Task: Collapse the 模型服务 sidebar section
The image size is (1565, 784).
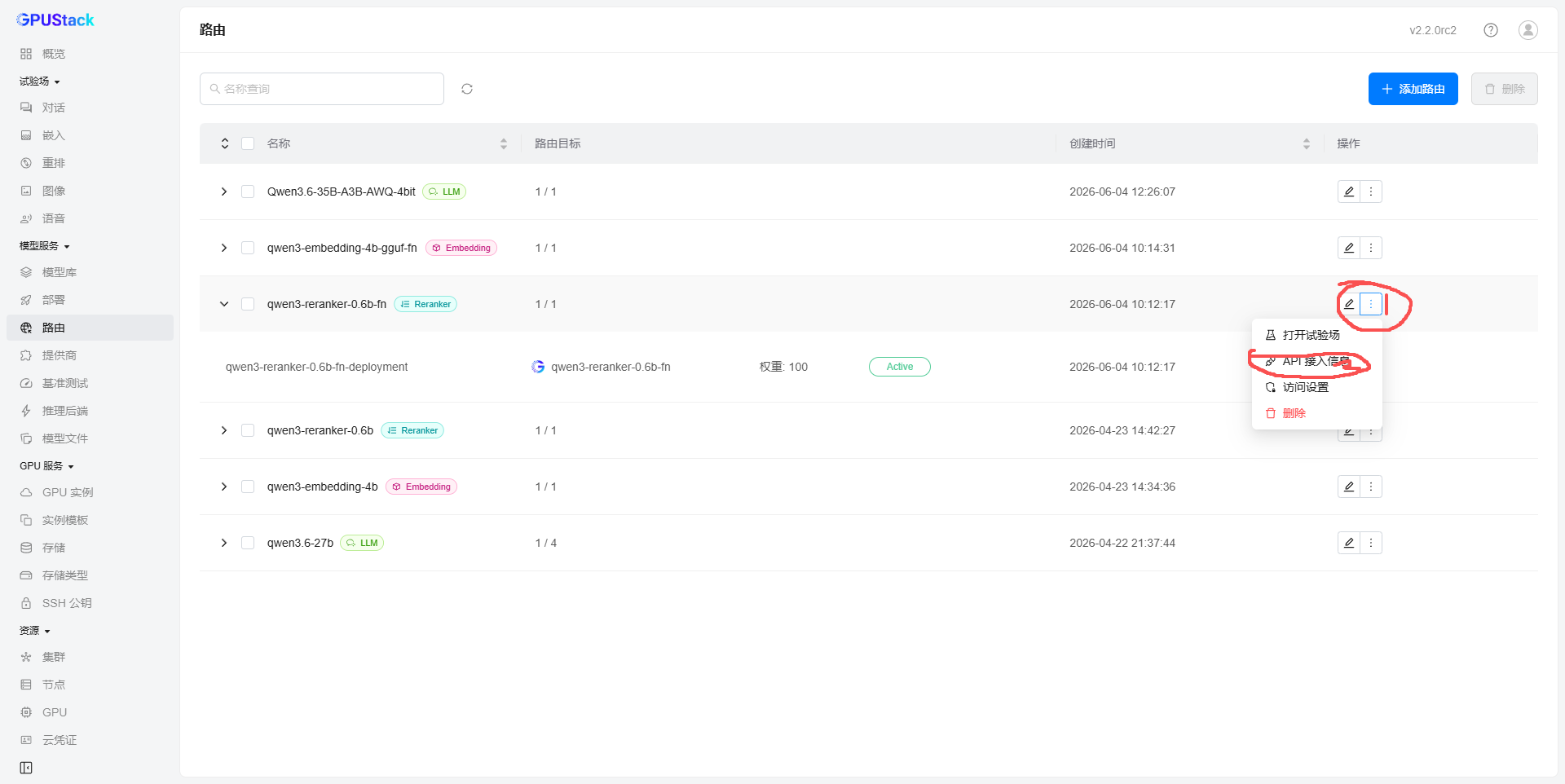Action: point(45,246)
